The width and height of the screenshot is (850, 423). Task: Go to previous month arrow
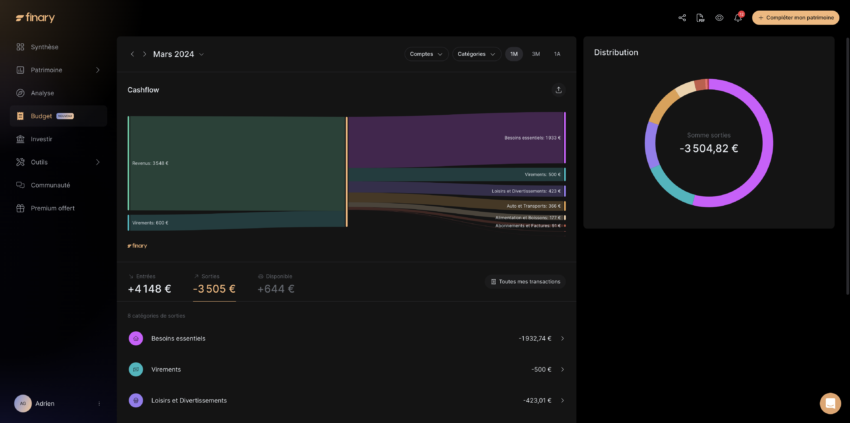pyautogui.click(x=132, y=54)
